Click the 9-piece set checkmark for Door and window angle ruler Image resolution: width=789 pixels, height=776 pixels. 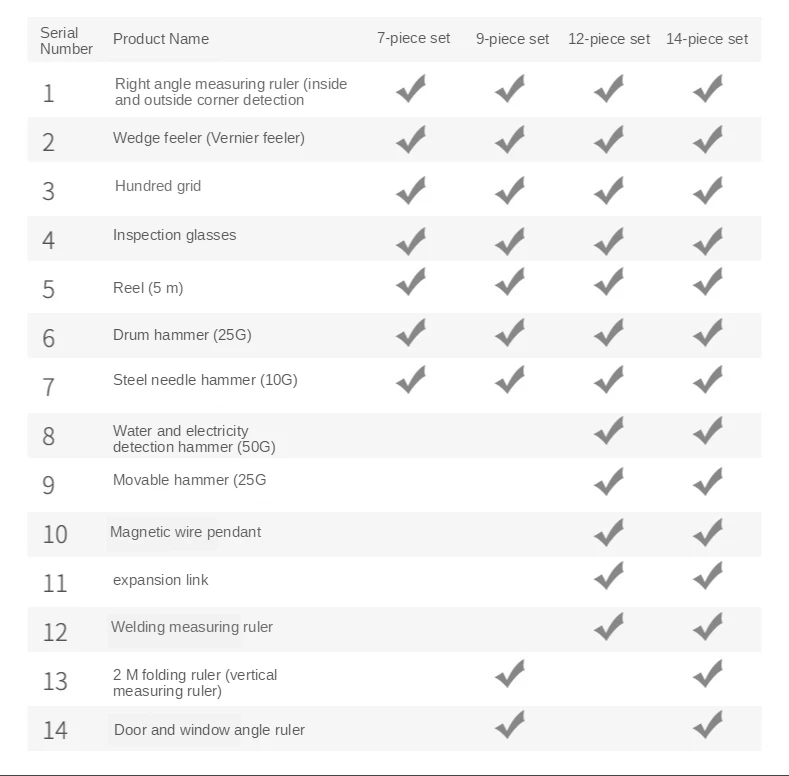pyautogui.click(x=510, y=725)
